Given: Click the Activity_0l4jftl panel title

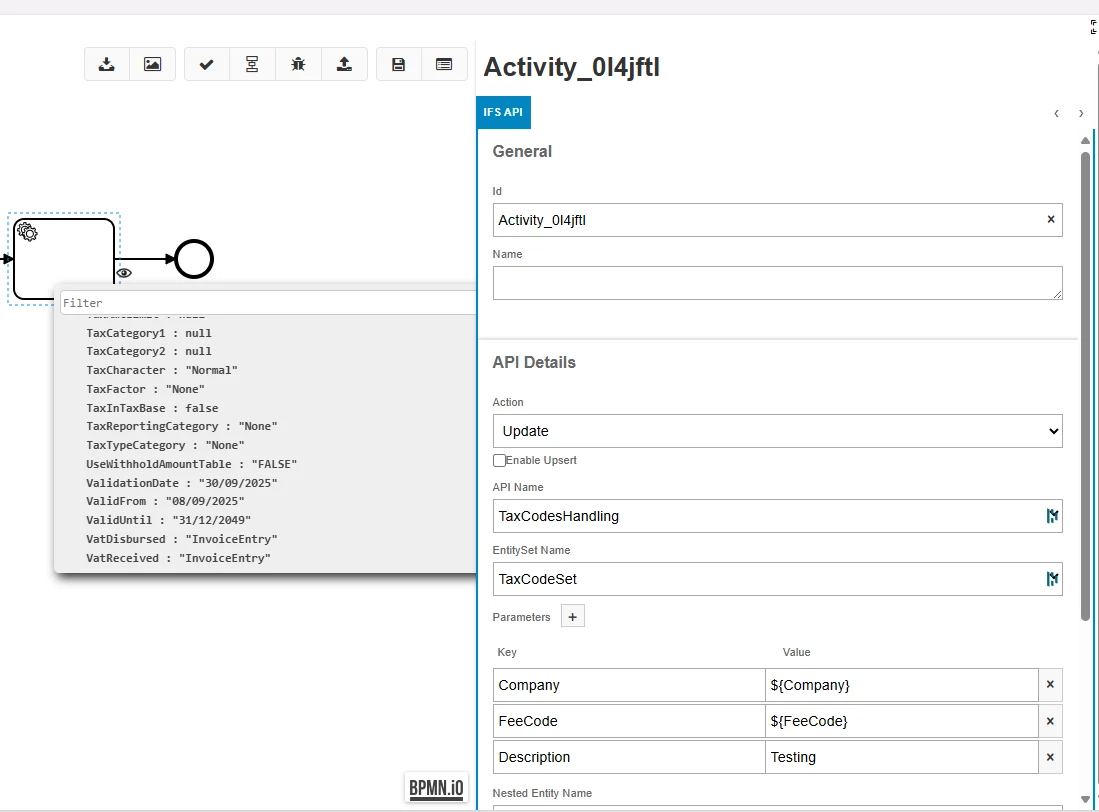Looking at the screenshot, I should (571, 67).
